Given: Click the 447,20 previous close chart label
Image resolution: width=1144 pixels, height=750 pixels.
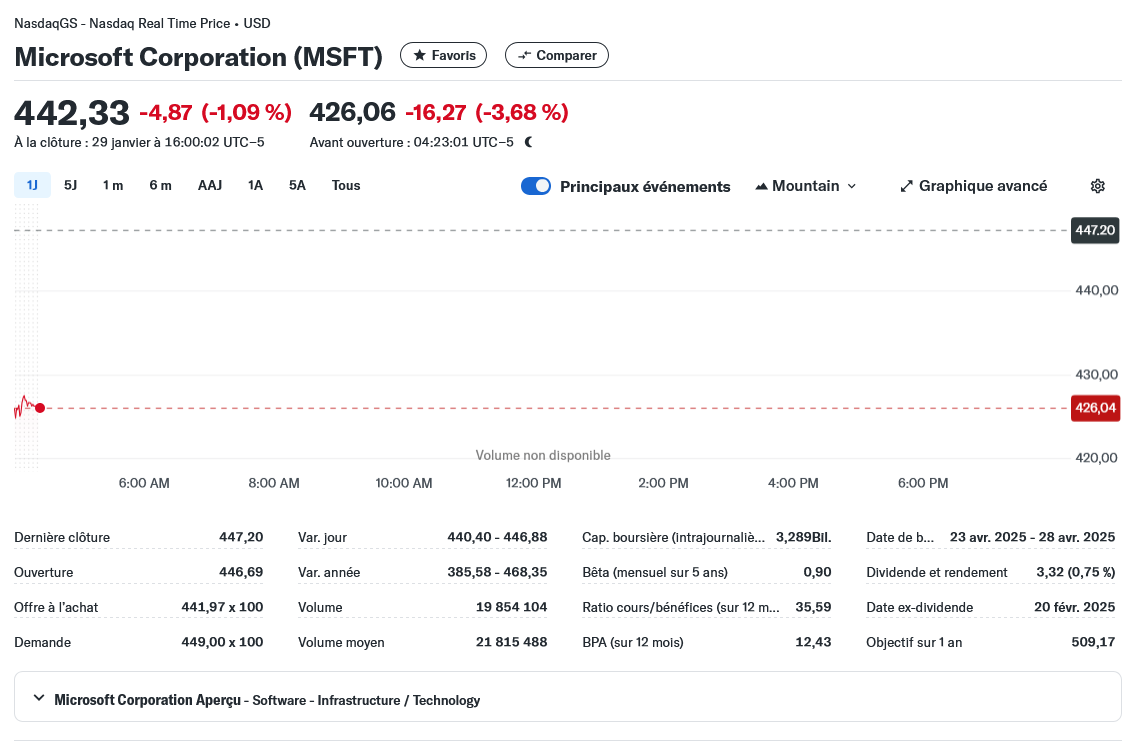Looking at the screenshot, I should 1095,231.
